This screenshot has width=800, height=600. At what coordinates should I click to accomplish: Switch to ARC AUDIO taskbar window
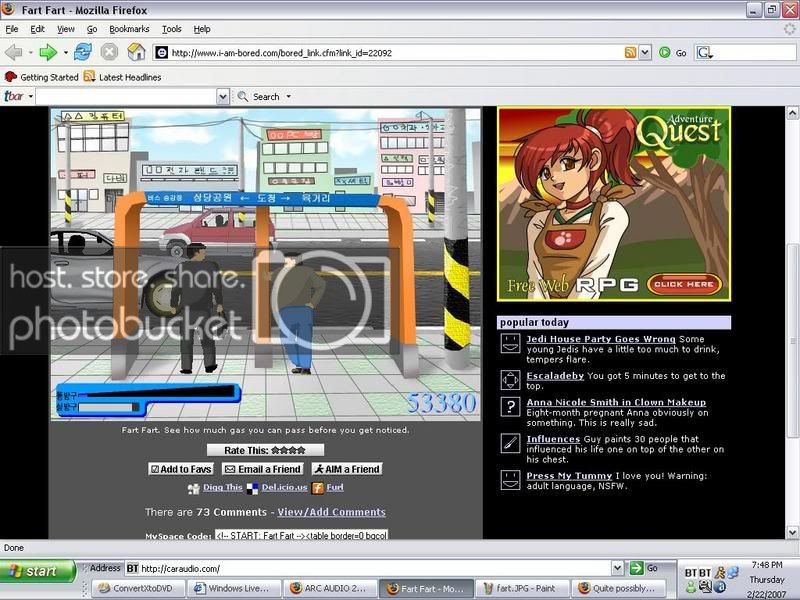pos(330,588)
